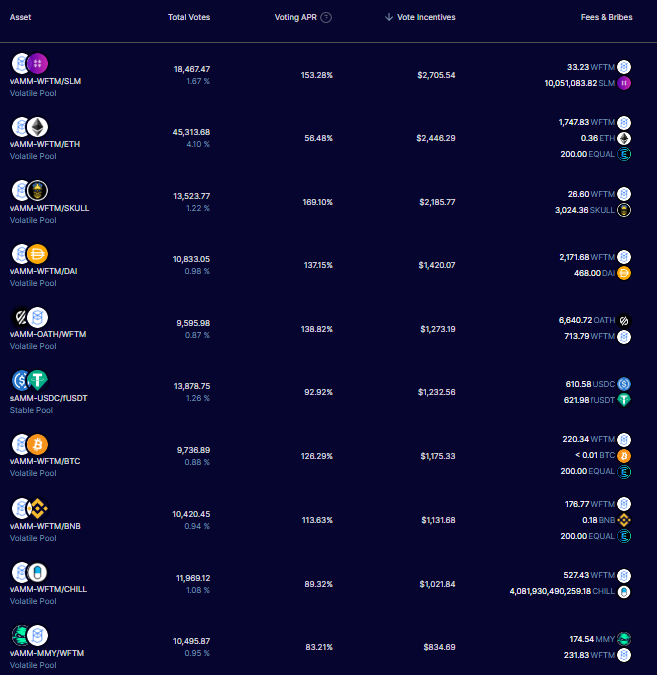
Task: Click the Asset column header
Action: [x=20, y=18]
